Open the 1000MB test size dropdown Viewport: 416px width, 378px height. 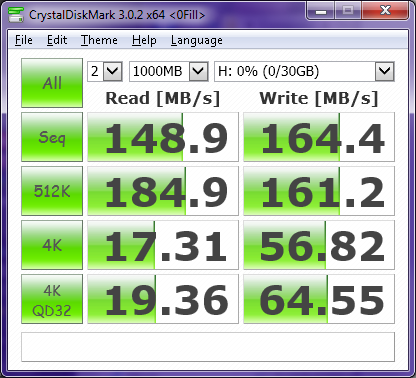coord(169,71)
